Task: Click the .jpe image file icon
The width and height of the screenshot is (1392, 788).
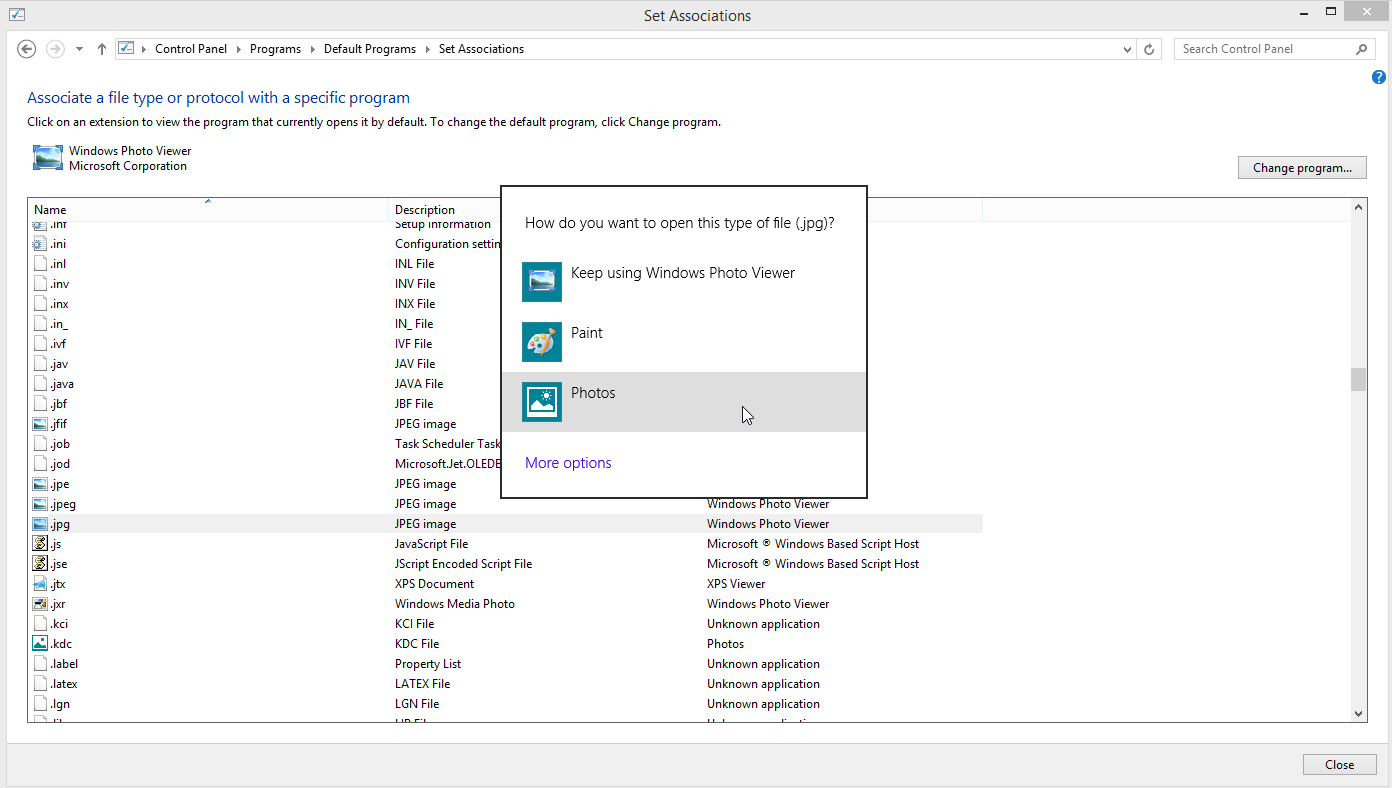Action: 40,484
